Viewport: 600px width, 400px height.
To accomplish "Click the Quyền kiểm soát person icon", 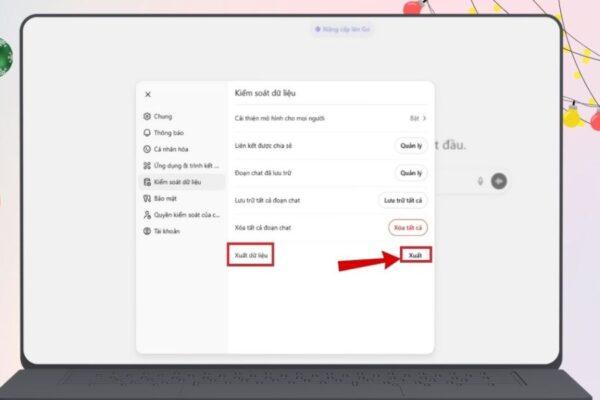I will 147,215.
